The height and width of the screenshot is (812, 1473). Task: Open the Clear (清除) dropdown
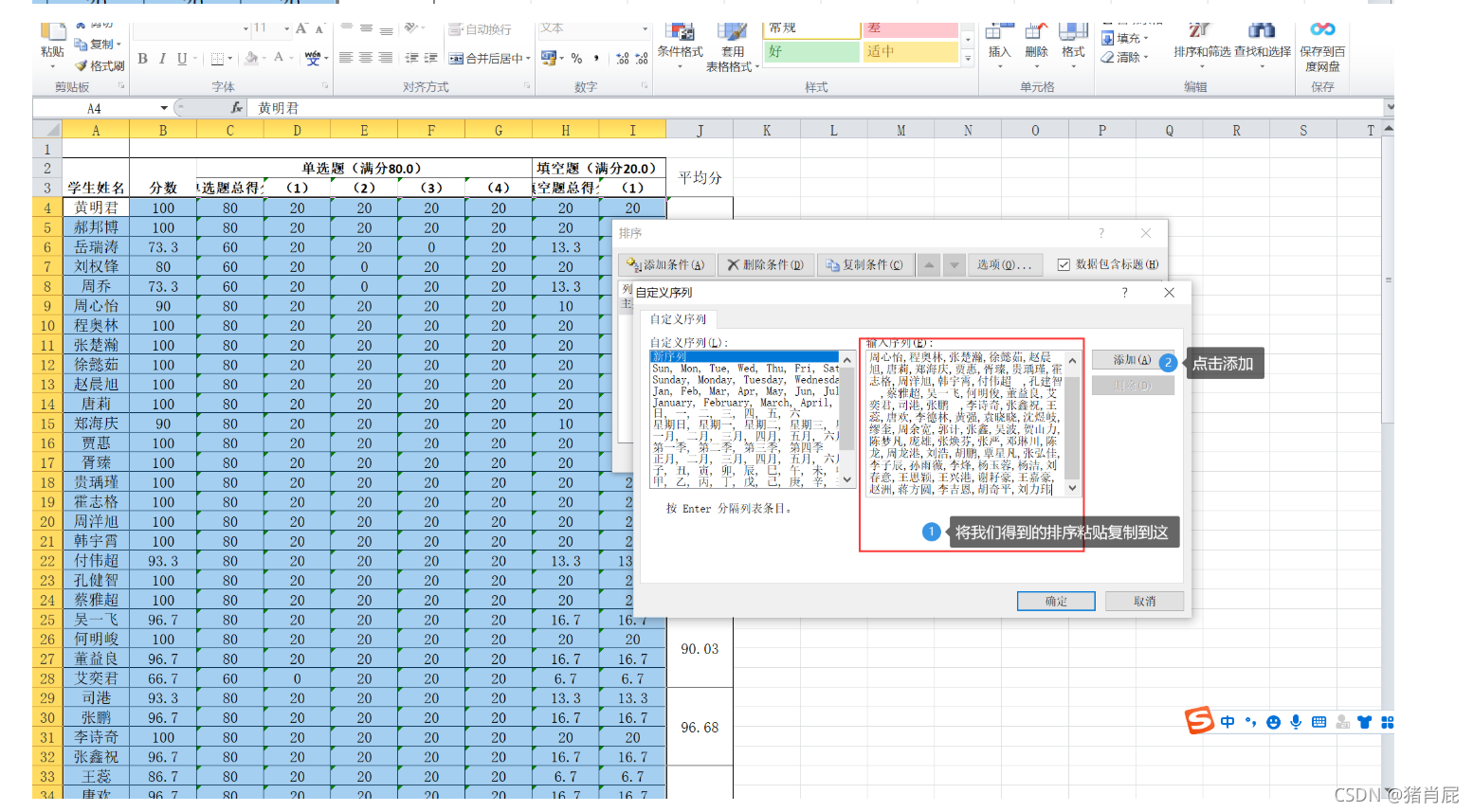(1125, 57)
